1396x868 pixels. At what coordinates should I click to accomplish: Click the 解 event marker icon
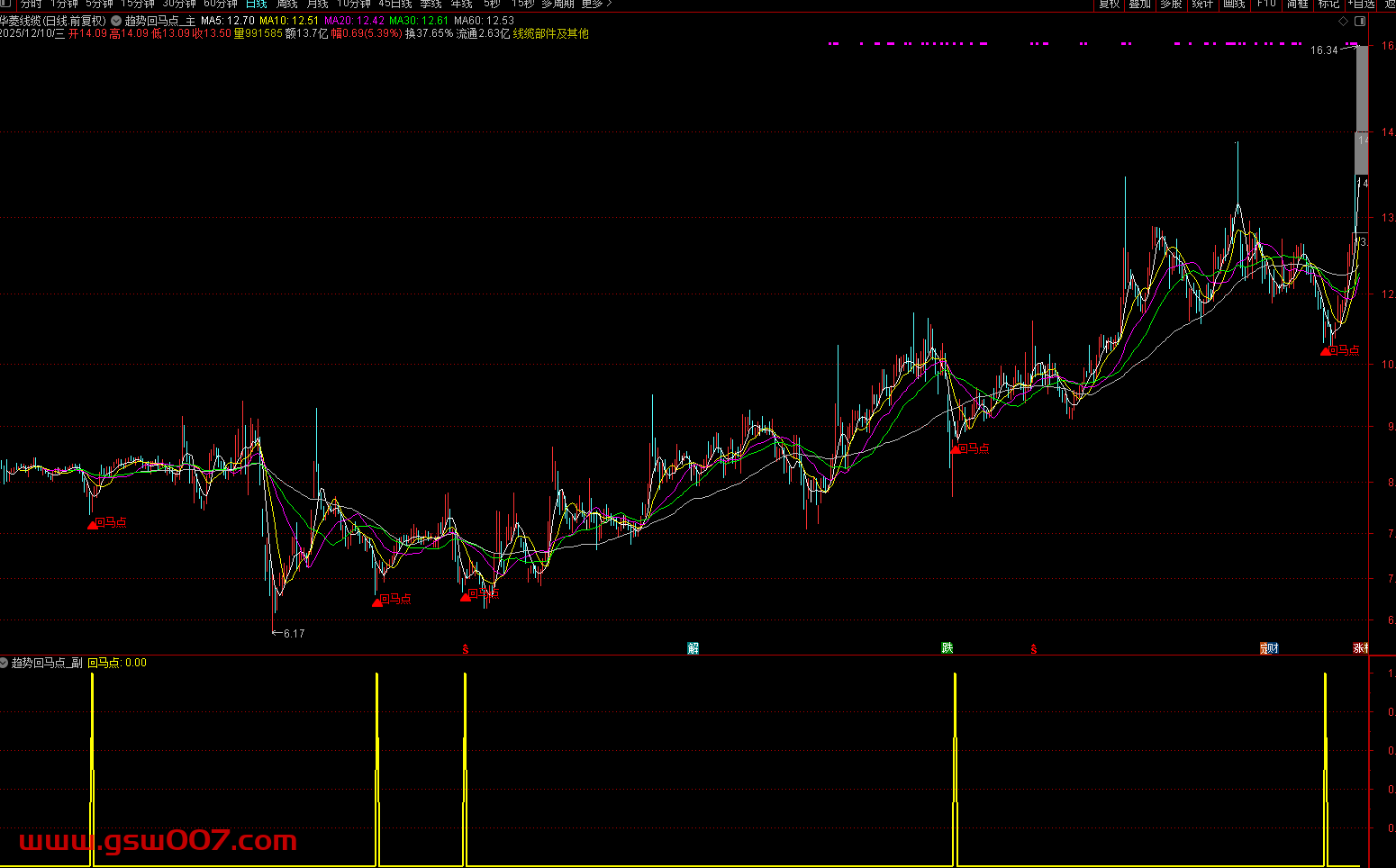point(693,648)
